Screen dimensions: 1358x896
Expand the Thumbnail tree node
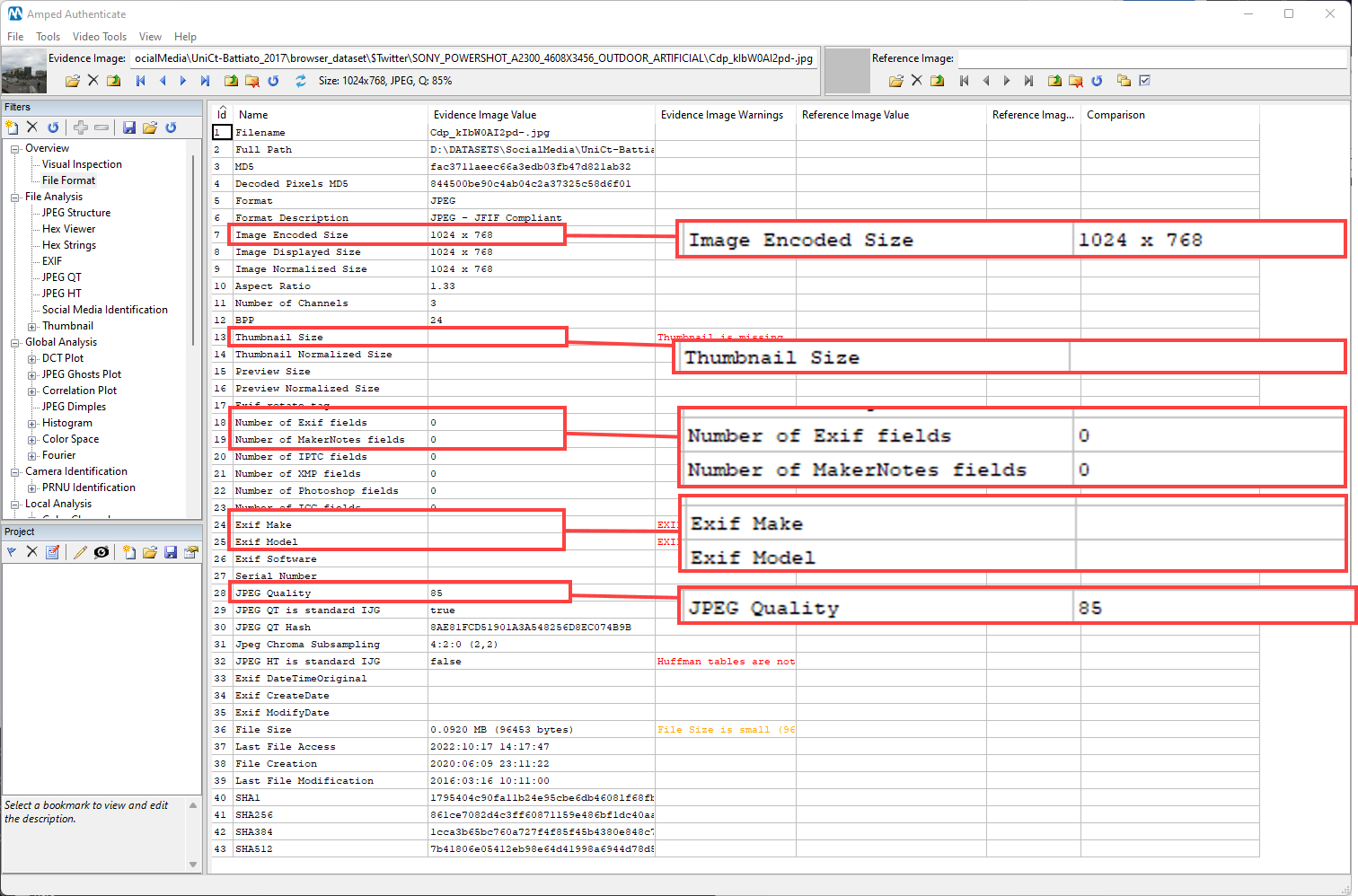click(x=32, y=325)
